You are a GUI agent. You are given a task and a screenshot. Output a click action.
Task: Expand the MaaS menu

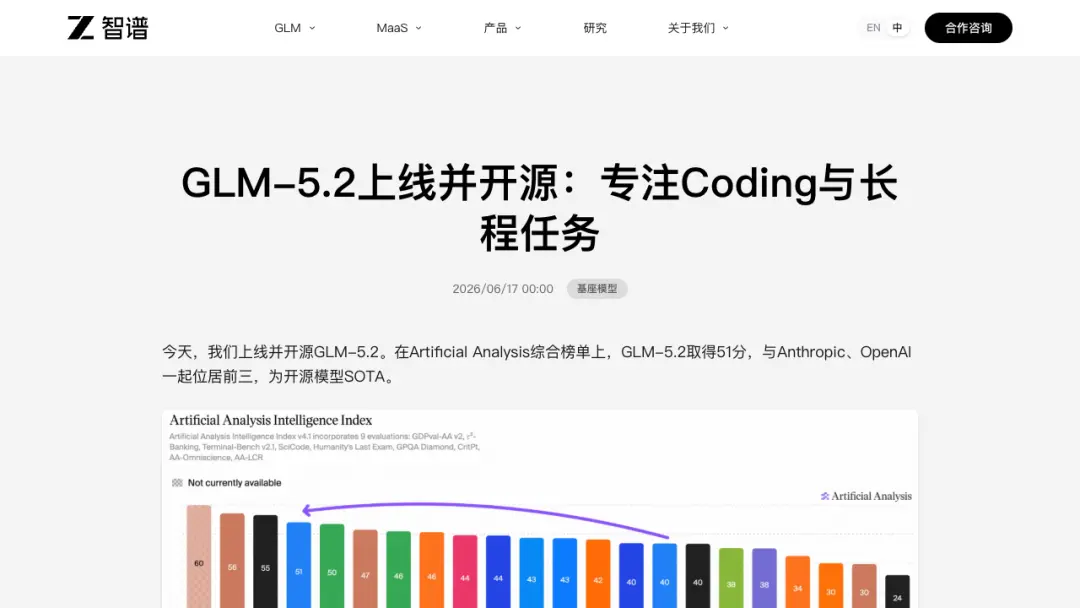pos(399,28)
